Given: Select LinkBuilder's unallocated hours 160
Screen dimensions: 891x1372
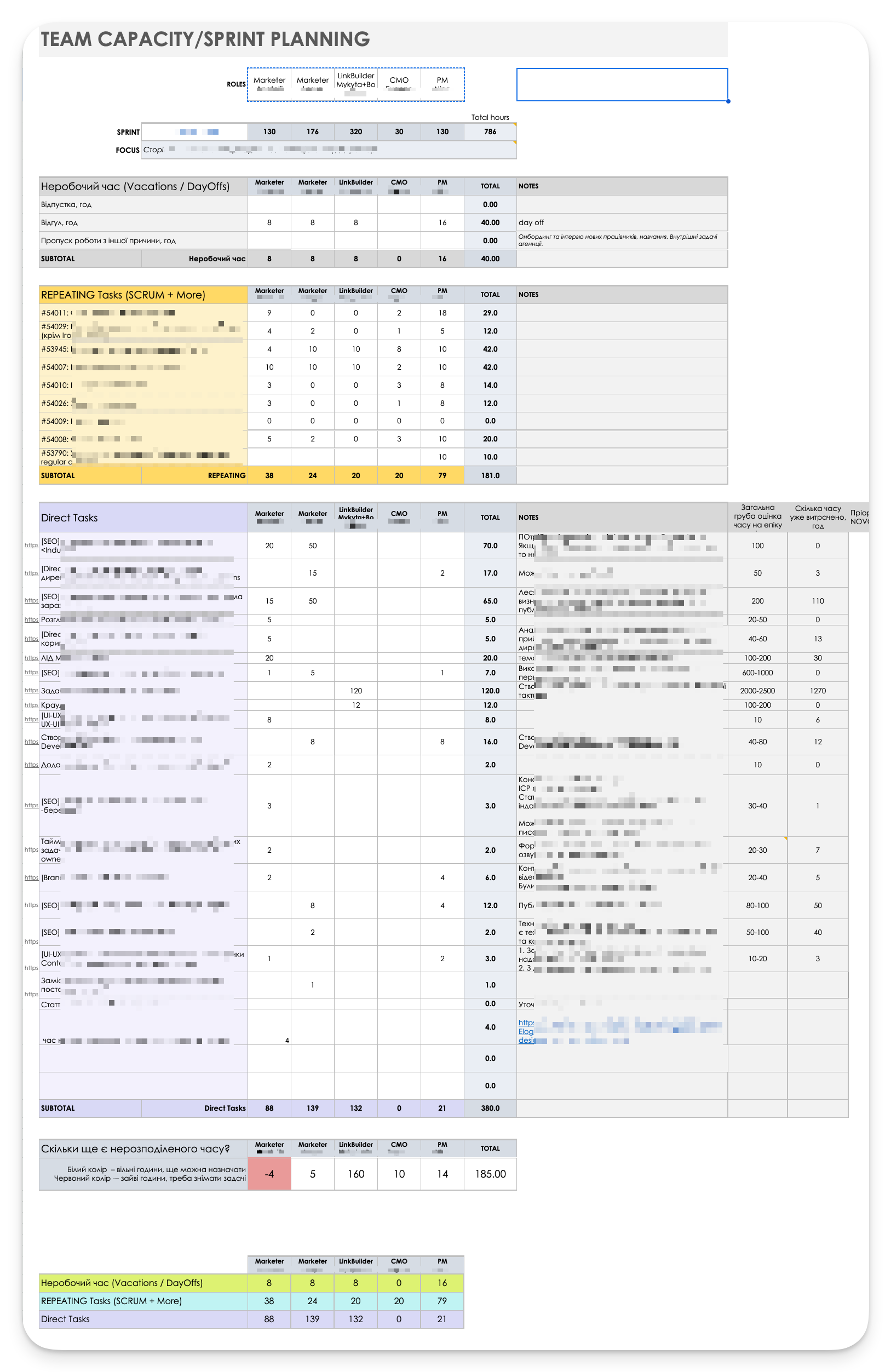Looking at the screenshot, I should click(x=355, y=1174).
